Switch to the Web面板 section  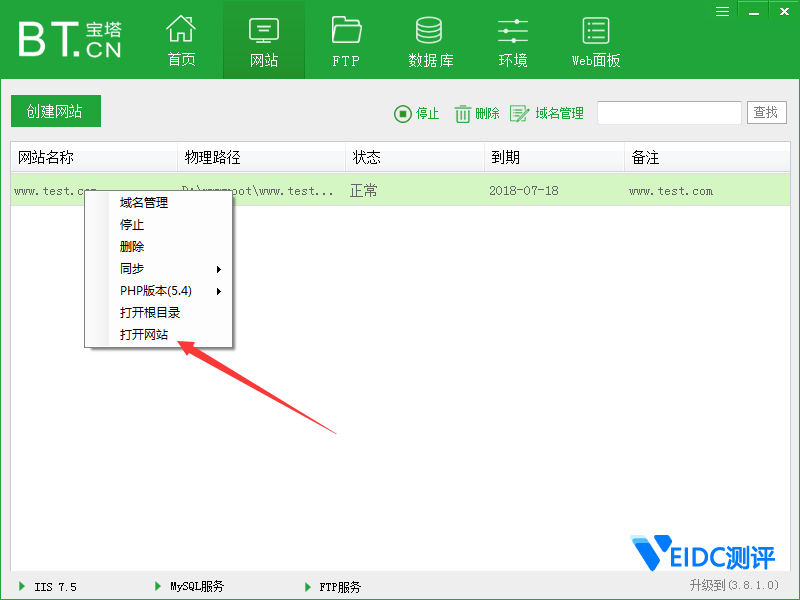(x=596, y=41)
